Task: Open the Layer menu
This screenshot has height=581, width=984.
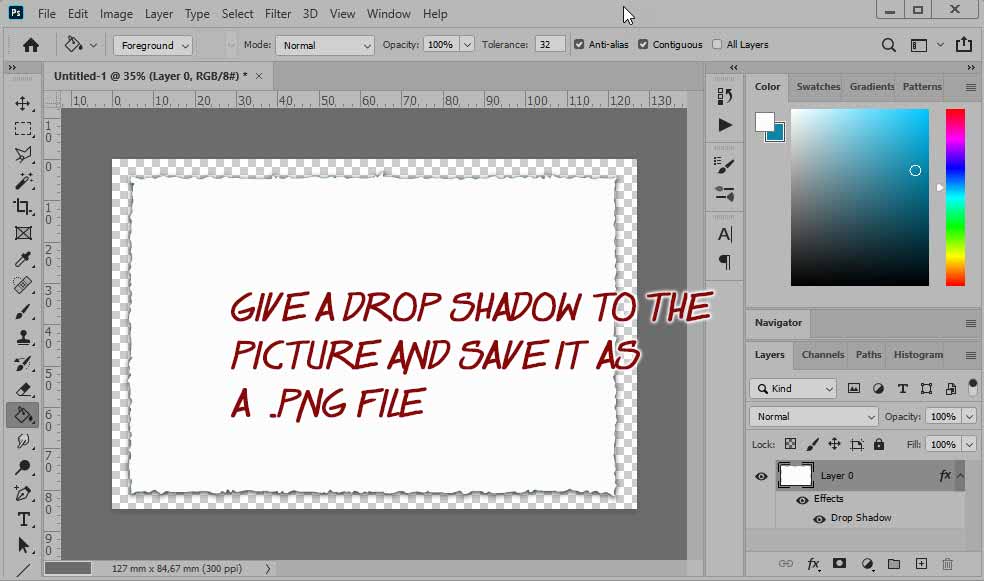Action: [x=159, y=14]
